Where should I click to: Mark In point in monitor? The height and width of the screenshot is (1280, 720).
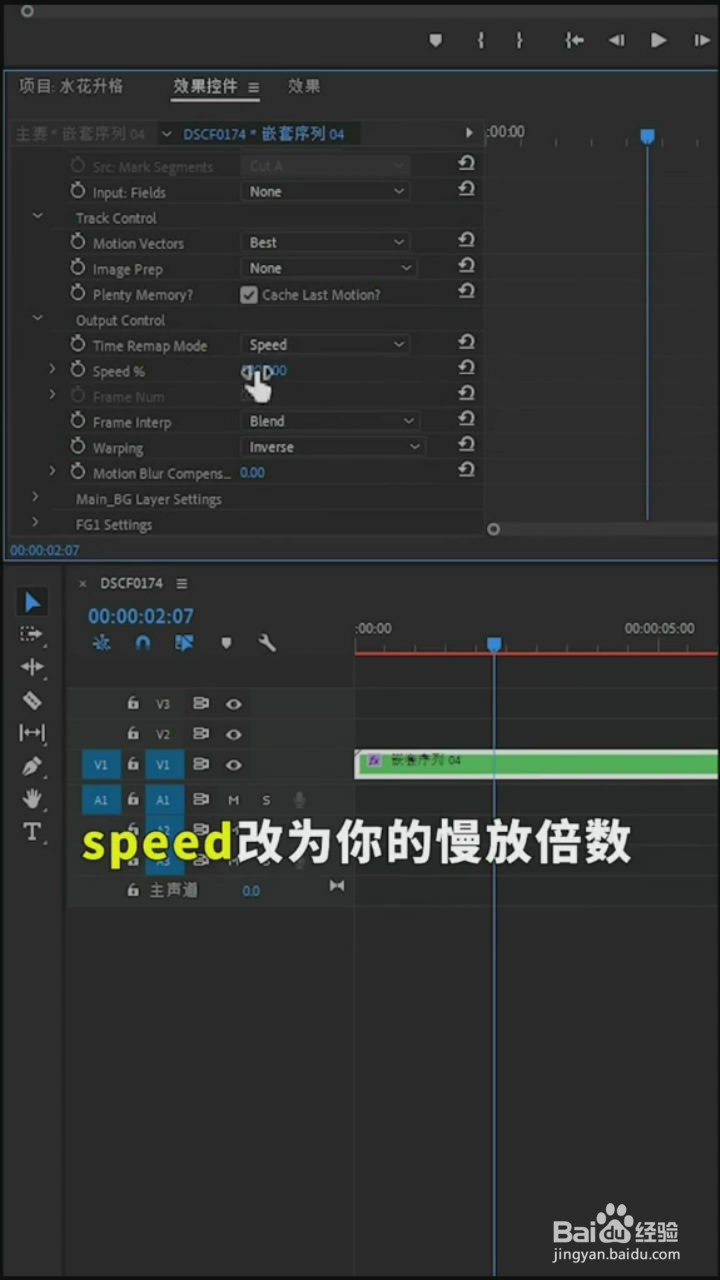481,40
